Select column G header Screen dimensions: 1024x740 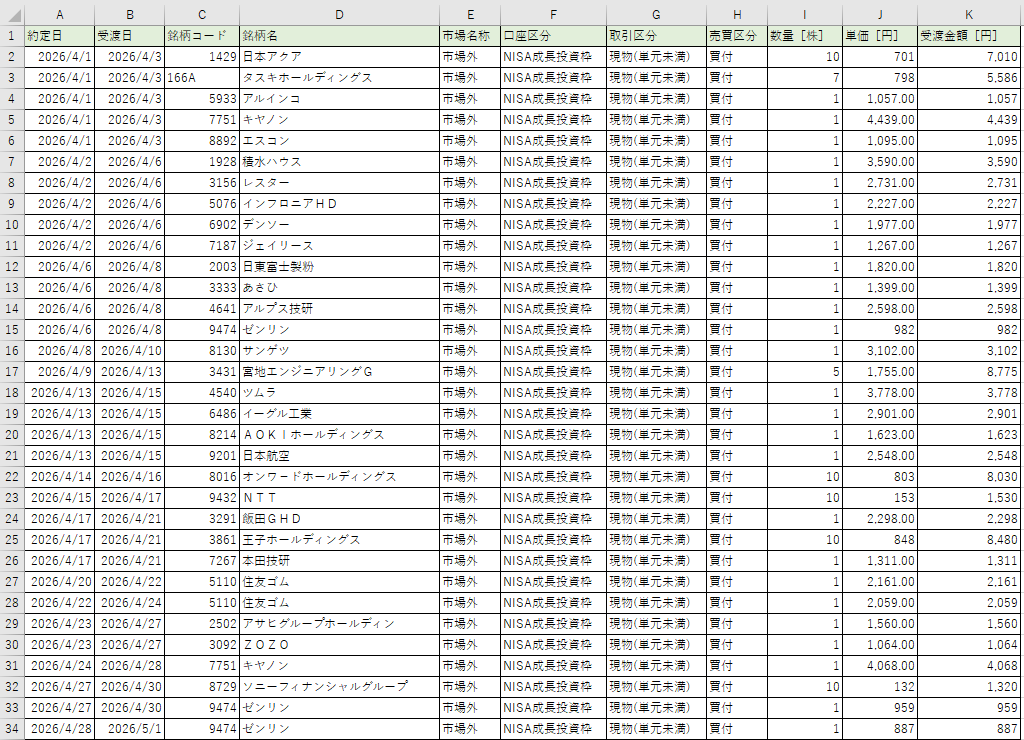[656, 14]
